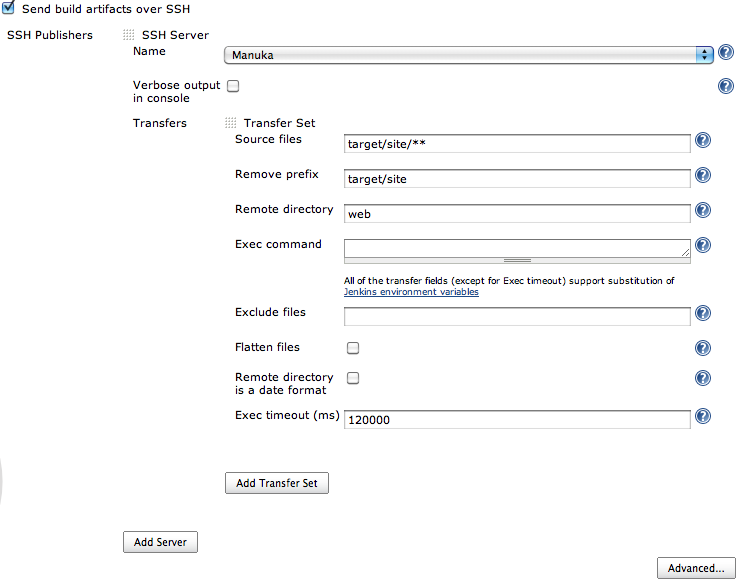Check Remote directory is a date format
The image size is (736, 579).
click(353, 378)
